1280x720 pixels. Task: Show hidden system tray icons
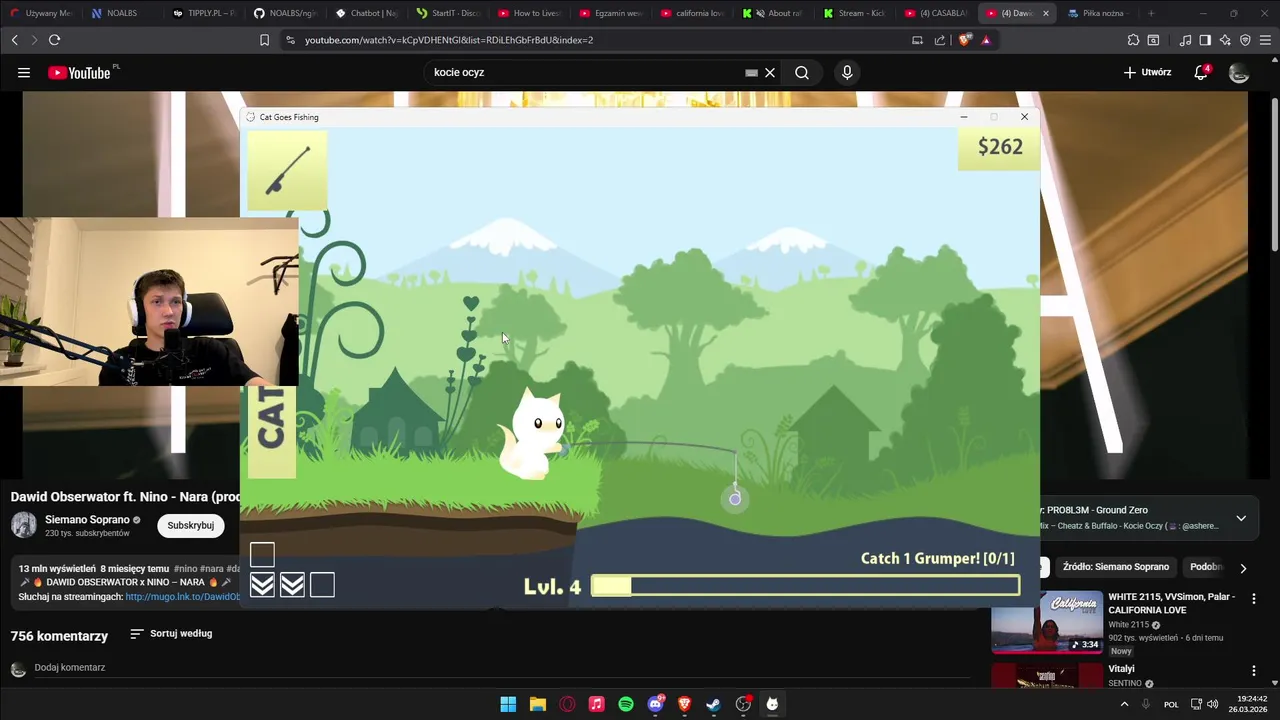[x=1124, y=704]
